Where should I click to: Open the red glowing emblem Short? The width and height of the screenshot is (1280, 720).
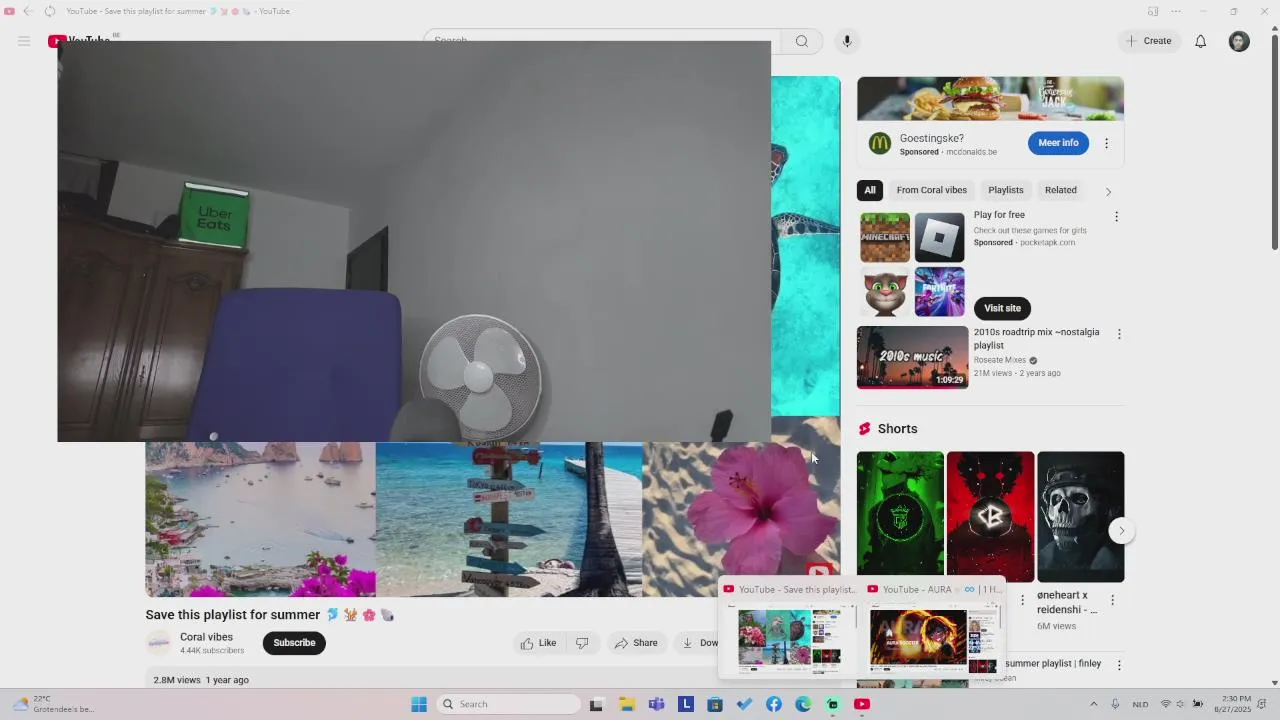[x=990, y=517]
